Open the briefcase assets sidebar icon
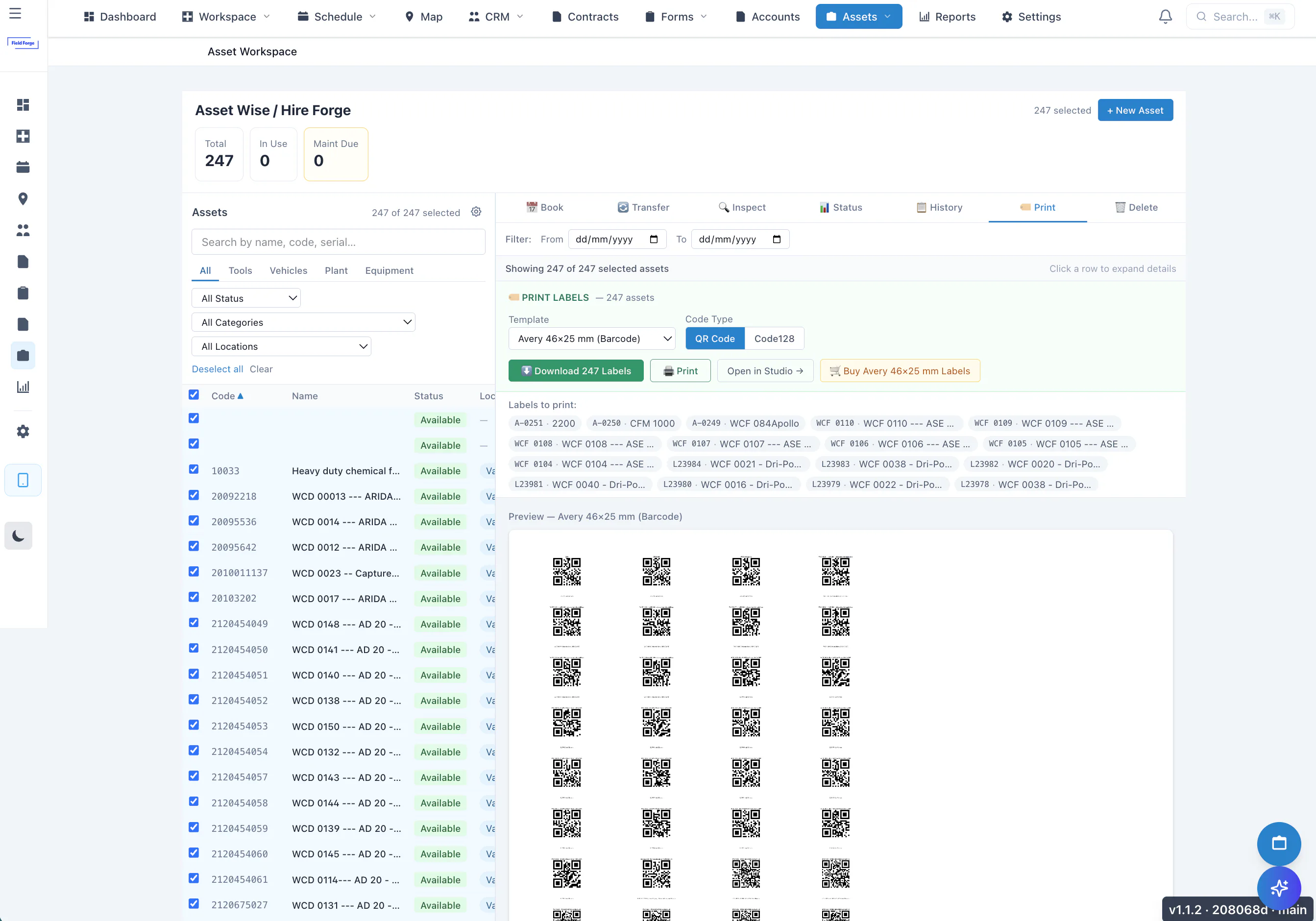This screenshot has height=921, width=1316. [23, 356]
